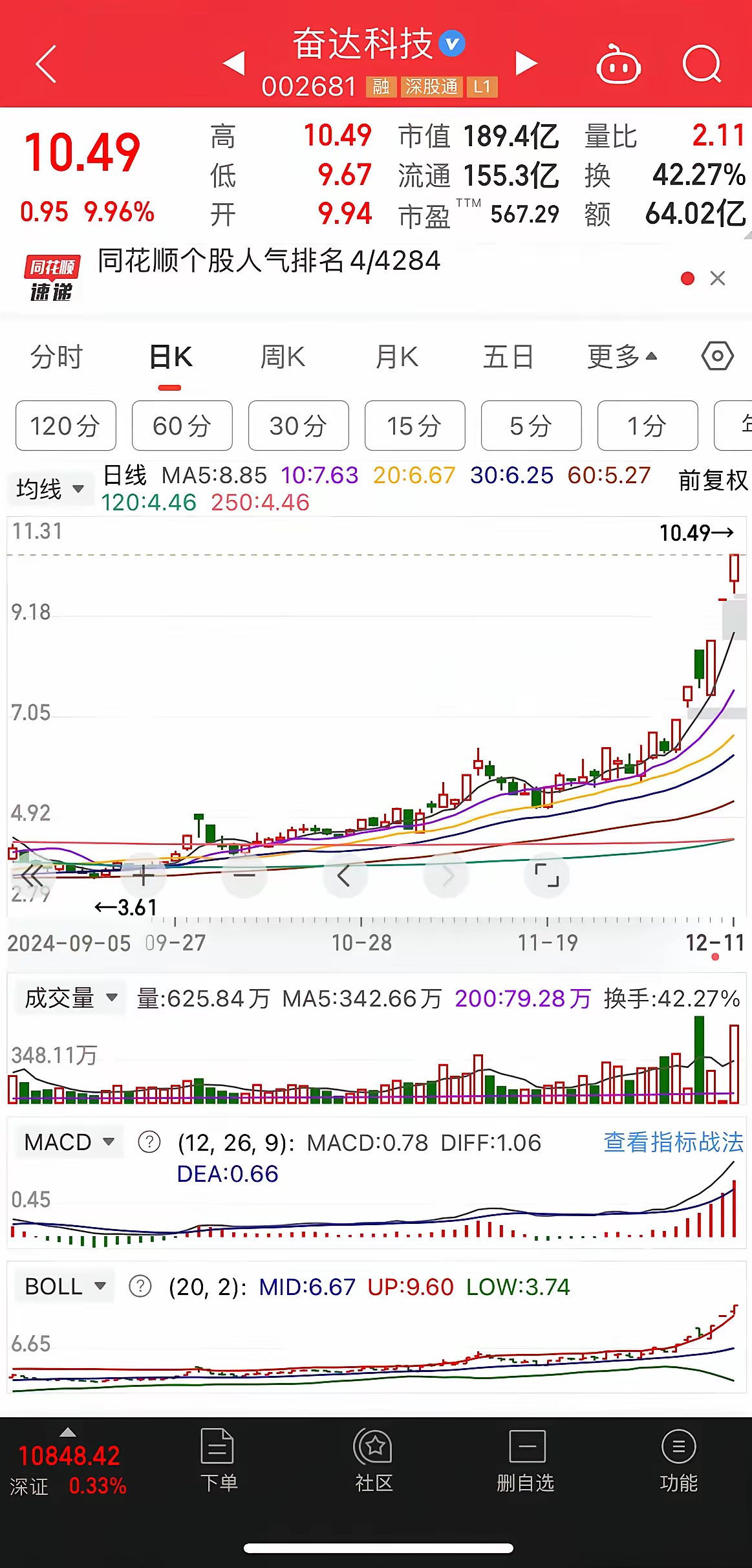This screenshot has width=752, height=1568.
Task: Tap the L1 quote level tag
Action: [482, 87]
